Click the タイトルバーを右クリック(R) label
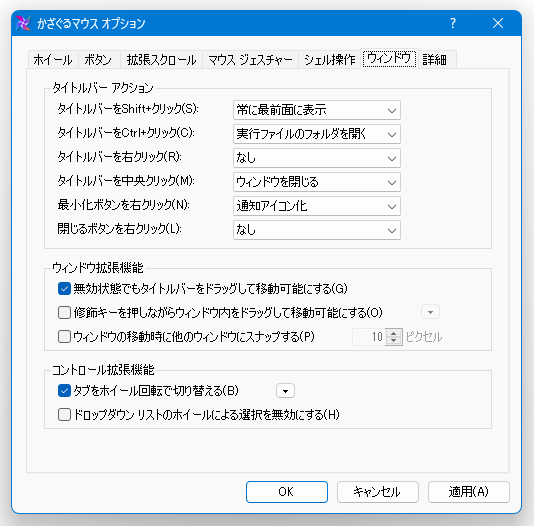This screenshot has height=526, width=534. (x=119, y=157)
